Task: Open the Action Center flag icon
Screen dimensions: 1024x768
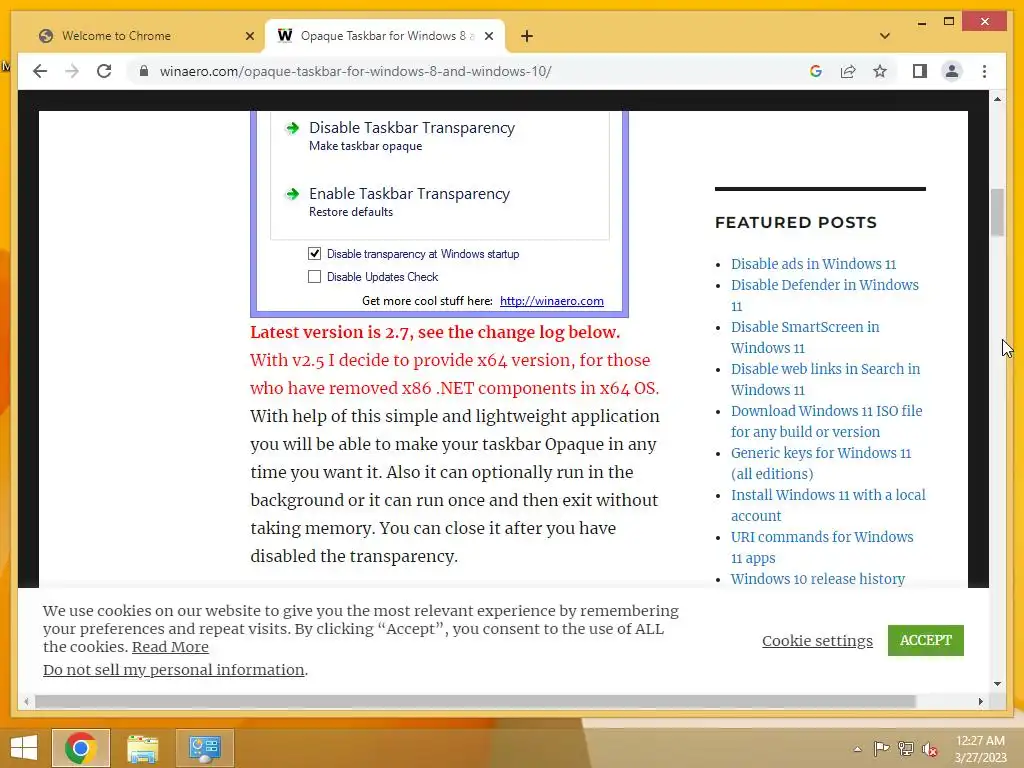Action: coord(881,749)
